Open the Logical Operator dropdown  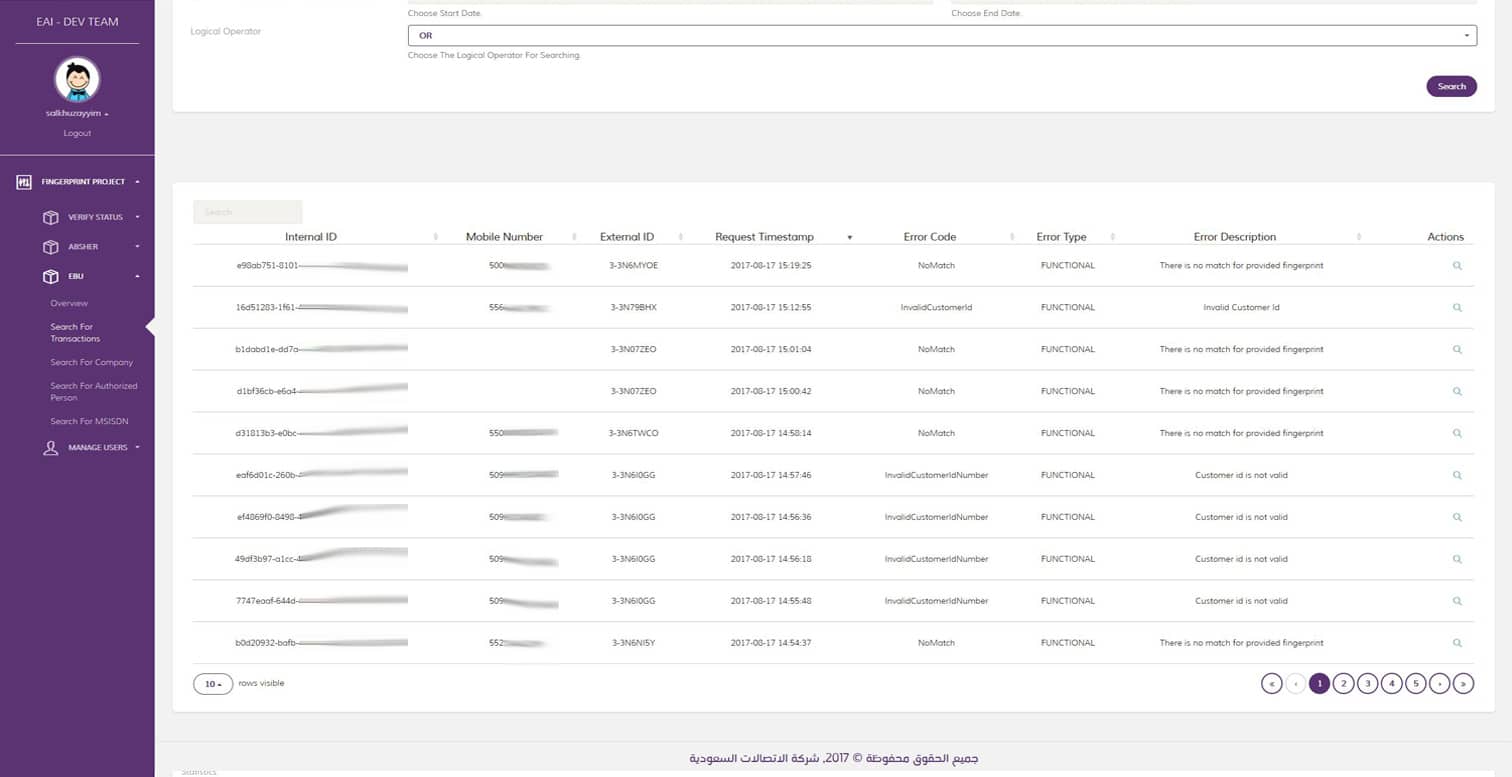[x=942, y=36]
